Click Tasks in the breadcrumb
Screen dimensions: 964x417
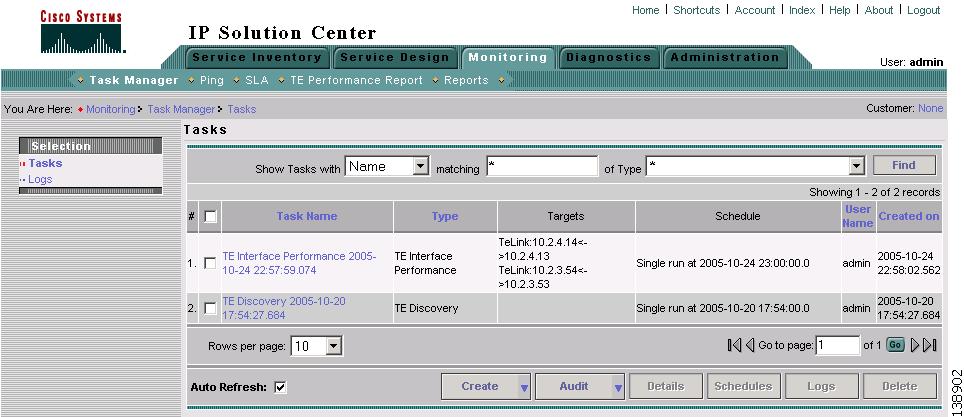click(x=242, y=109)
